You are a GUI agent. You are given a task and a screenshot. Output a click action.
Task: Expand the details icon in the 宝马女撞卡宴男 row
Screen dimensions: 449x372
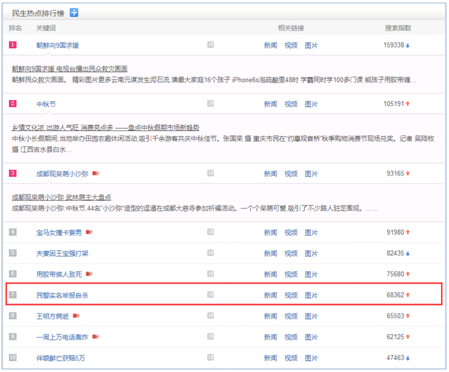(x=210, y=232)
